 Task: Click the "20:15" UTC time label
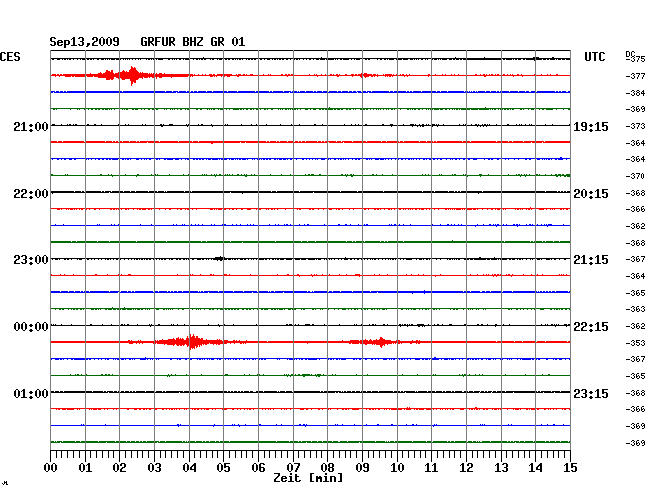[591, 194]
